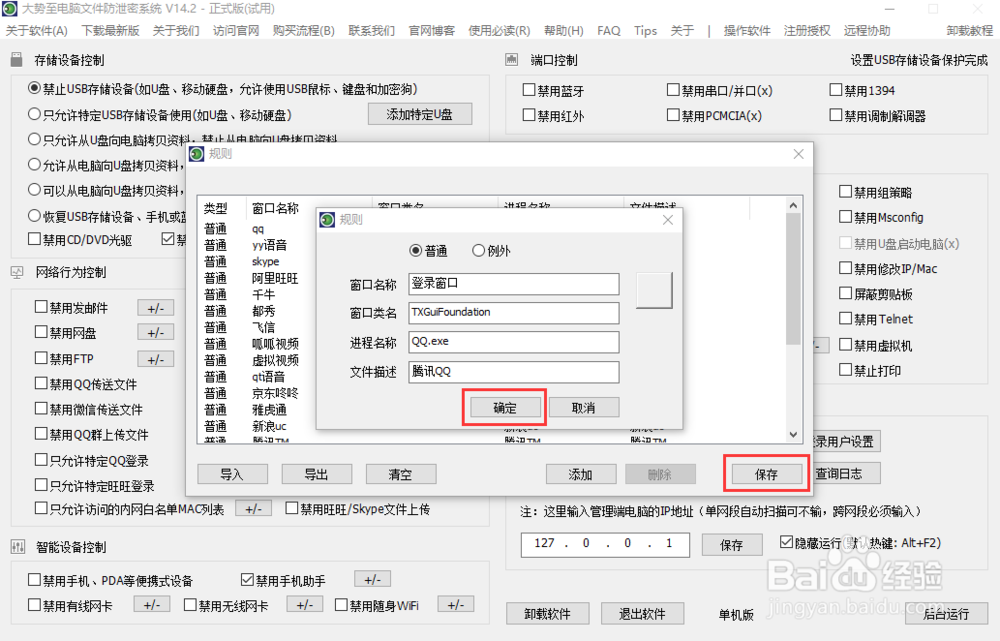Click the 类型 column header
Viewport: 1000px width, 641px height.
tap(216, 208)
